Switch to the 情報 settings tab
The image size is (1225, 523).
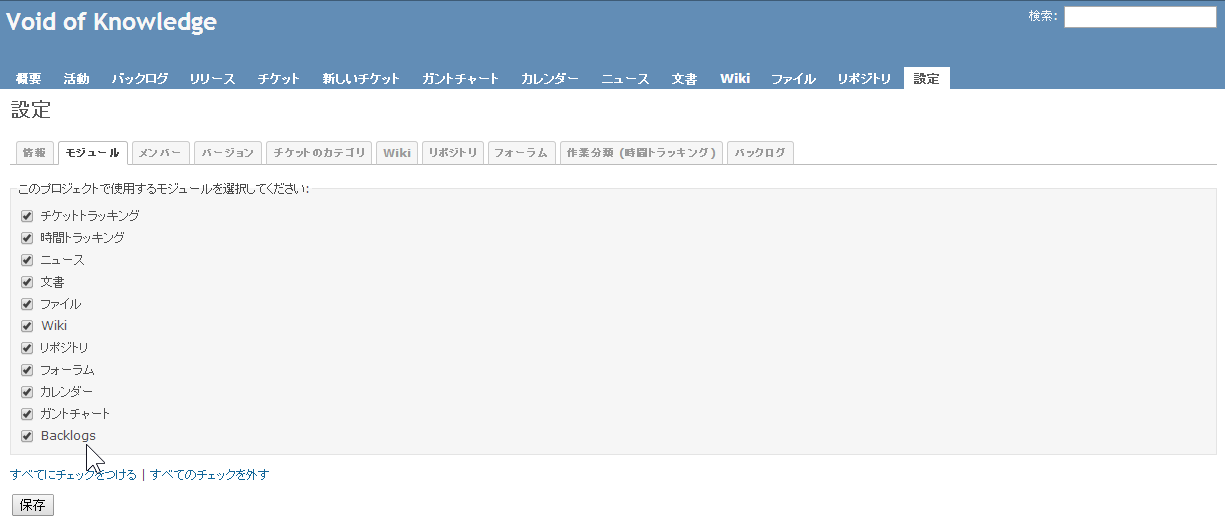(34, 153)
